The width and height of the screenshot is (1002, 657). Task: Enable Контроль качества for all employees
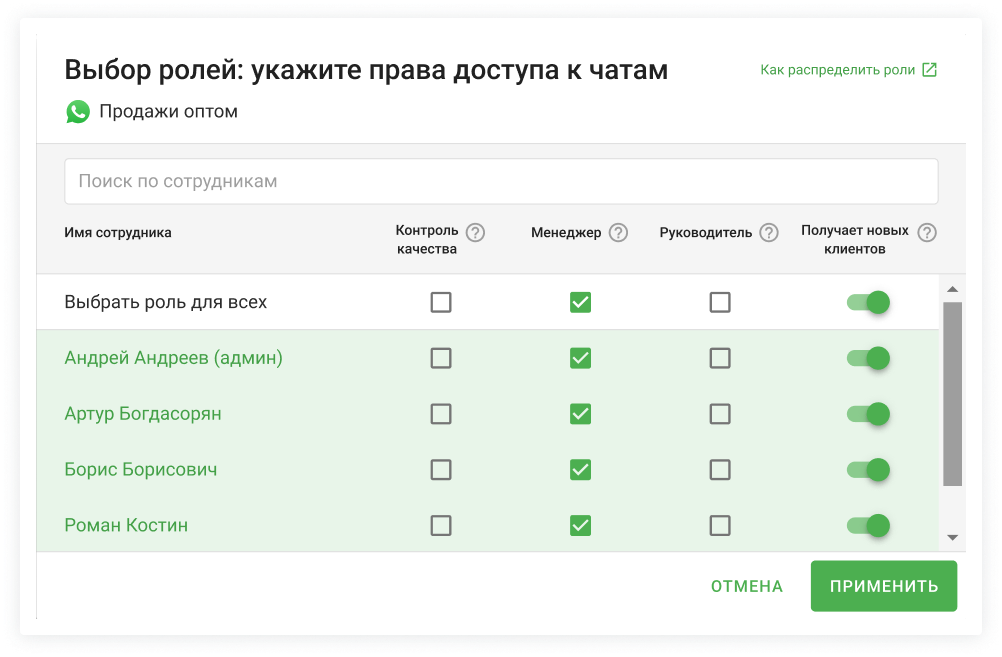440,302
